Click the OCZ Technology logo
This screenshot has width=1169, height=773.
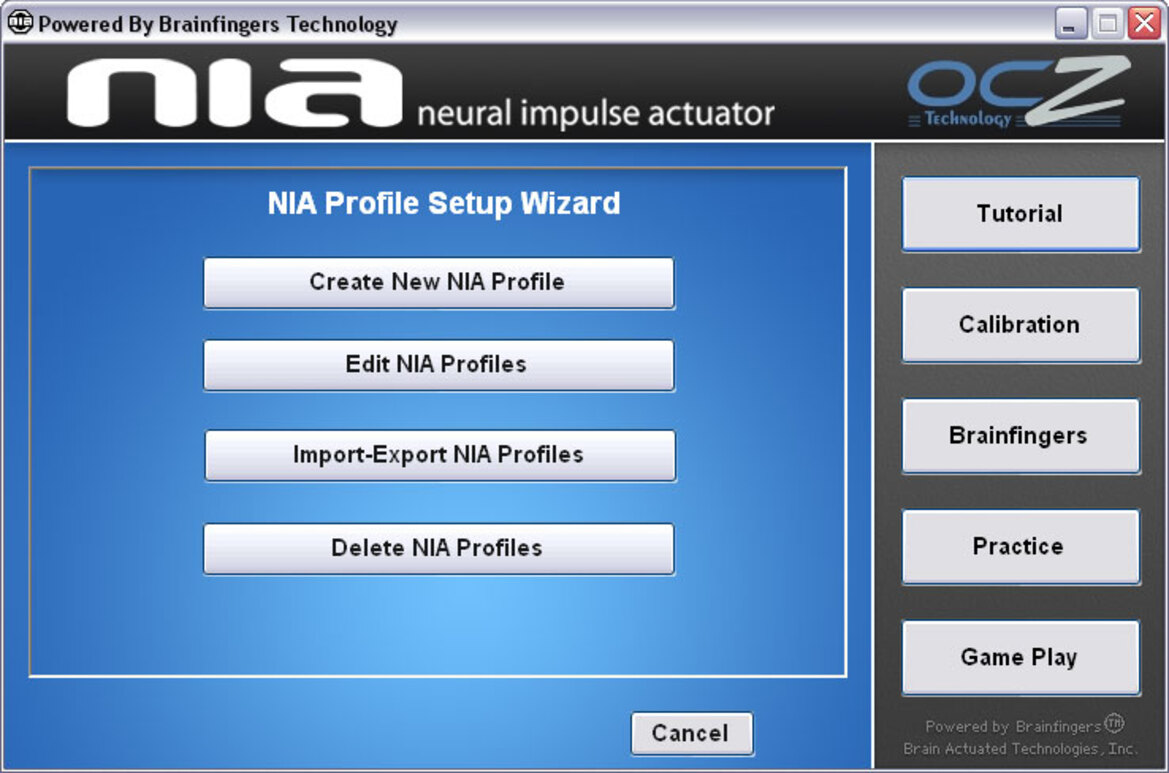tap(1018, 92)
